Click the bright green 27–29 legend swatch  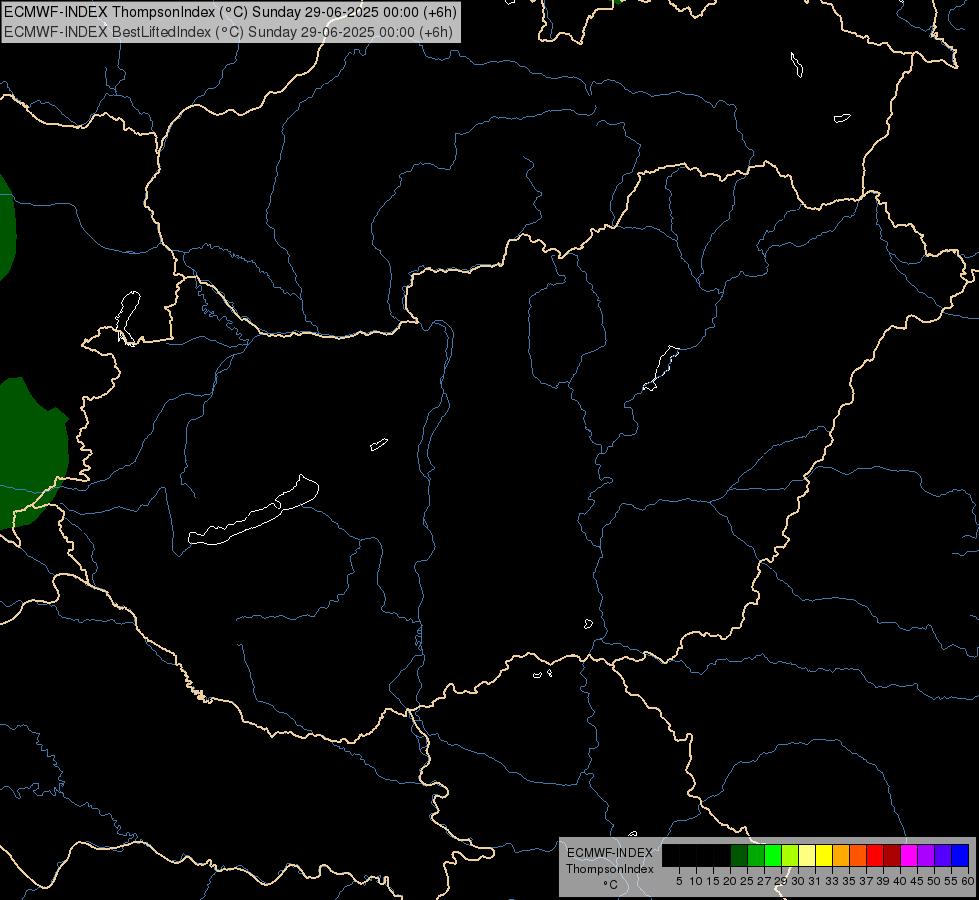click(x=773, y=855)
